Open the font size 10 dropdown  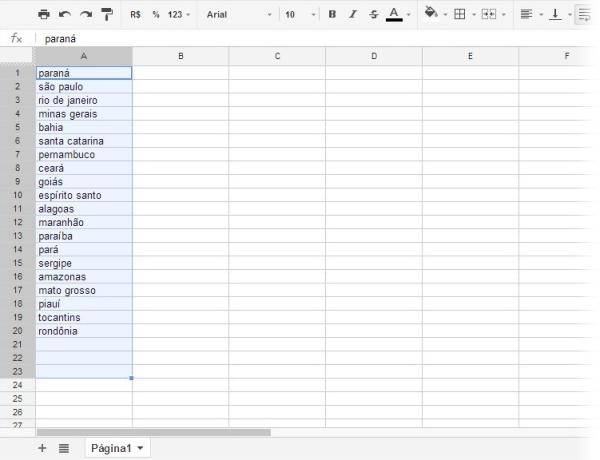(x=300, y=15)
